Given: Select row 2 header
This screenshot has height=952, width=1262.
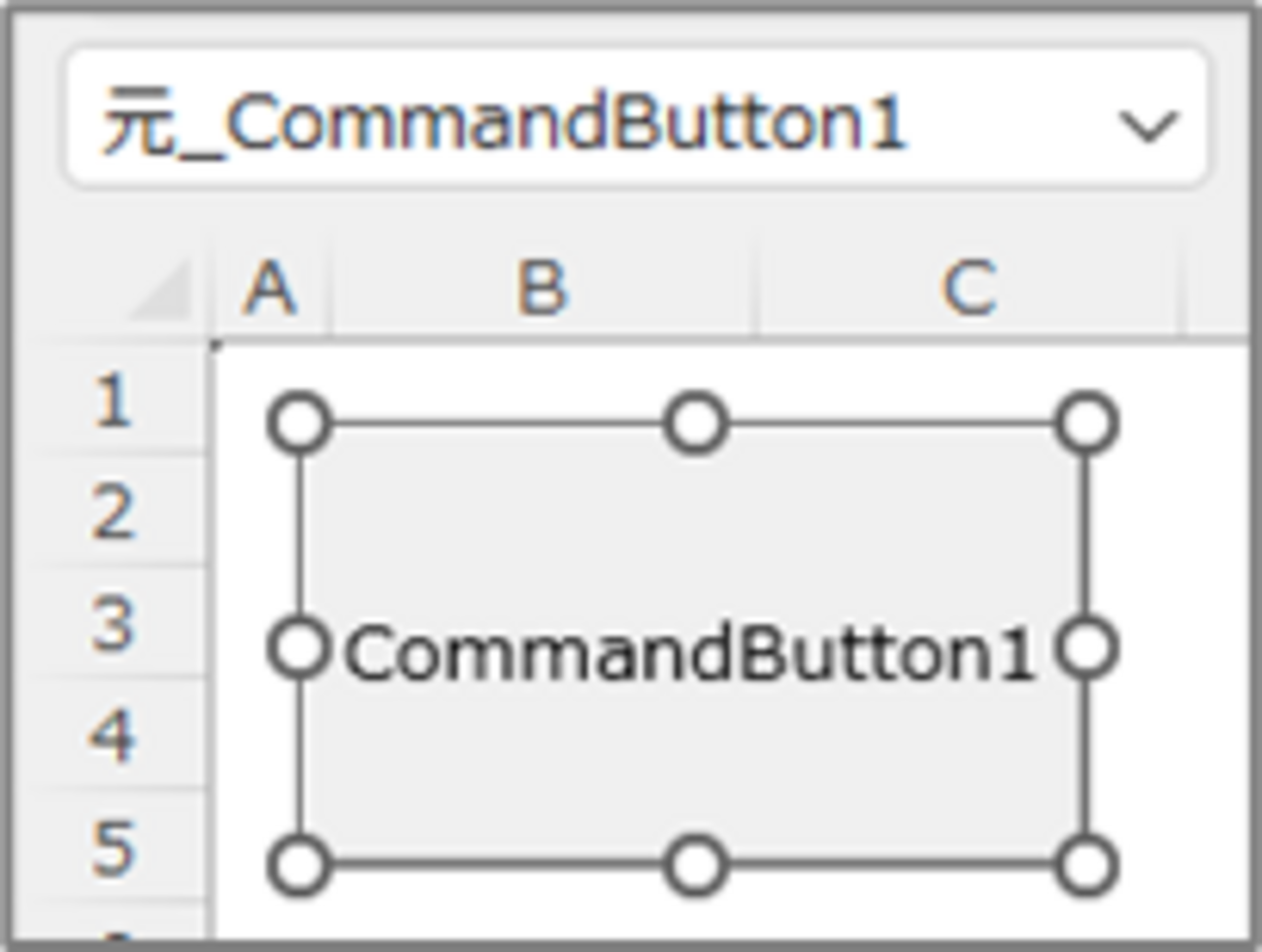Looking at the screenshot, I should pos(112,512).
